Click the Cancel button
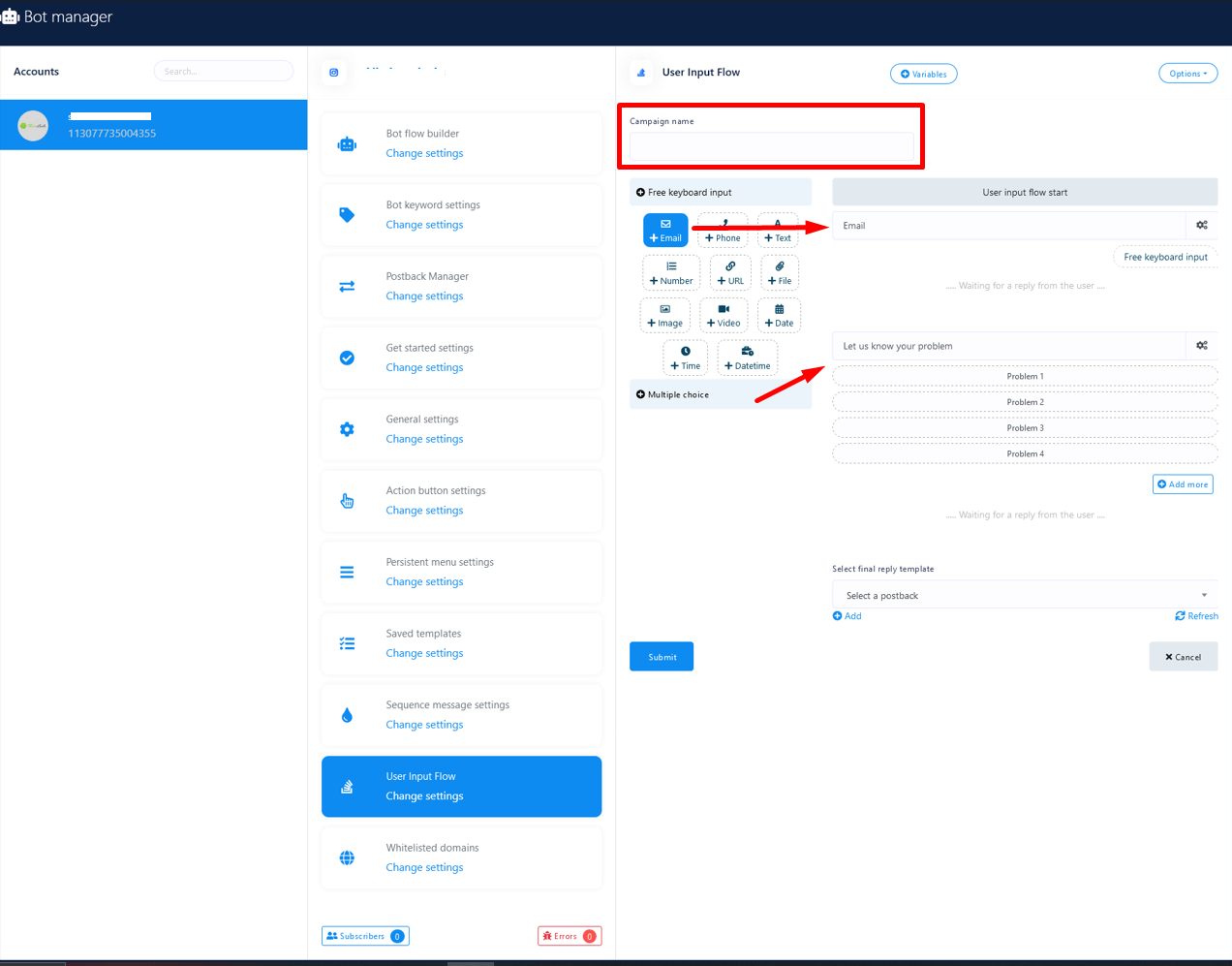Screen dimensions: 1232x966 [x=1183, y=657]
